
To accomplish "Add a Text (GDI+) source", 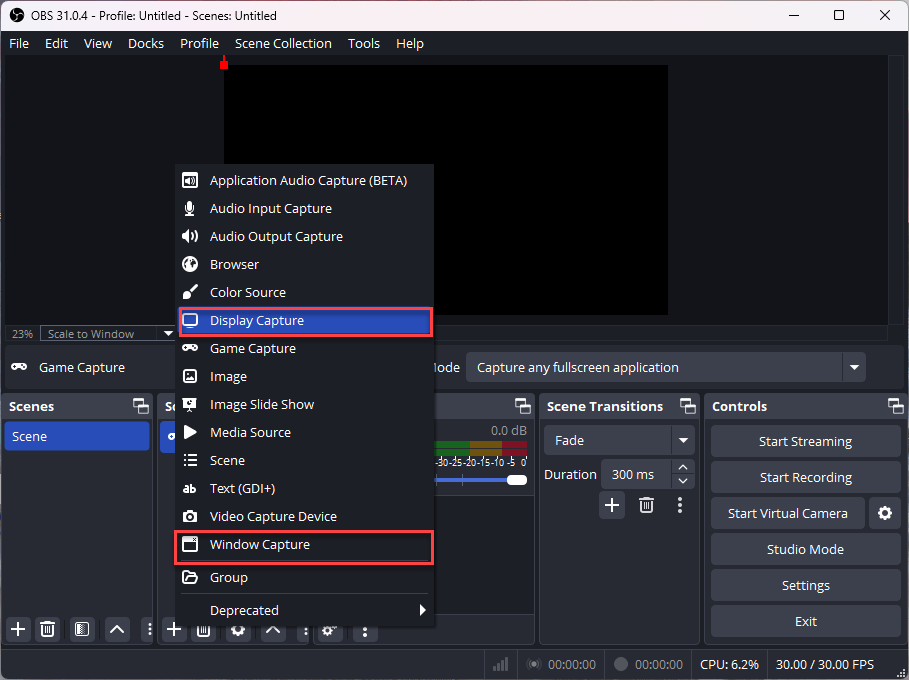I will (x=304, y=488).
